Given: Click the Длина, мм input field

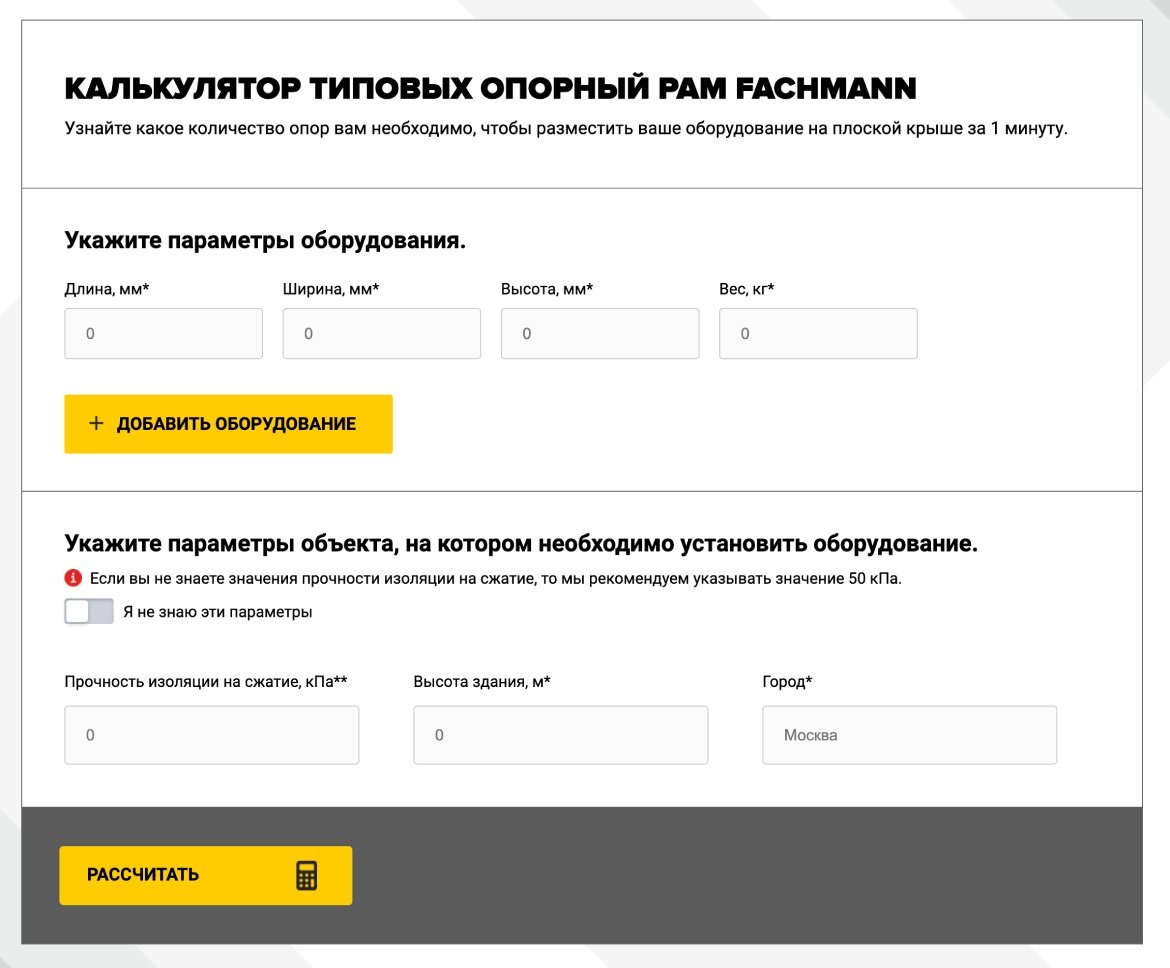Looking at the screenshot, I should (163, 334).
